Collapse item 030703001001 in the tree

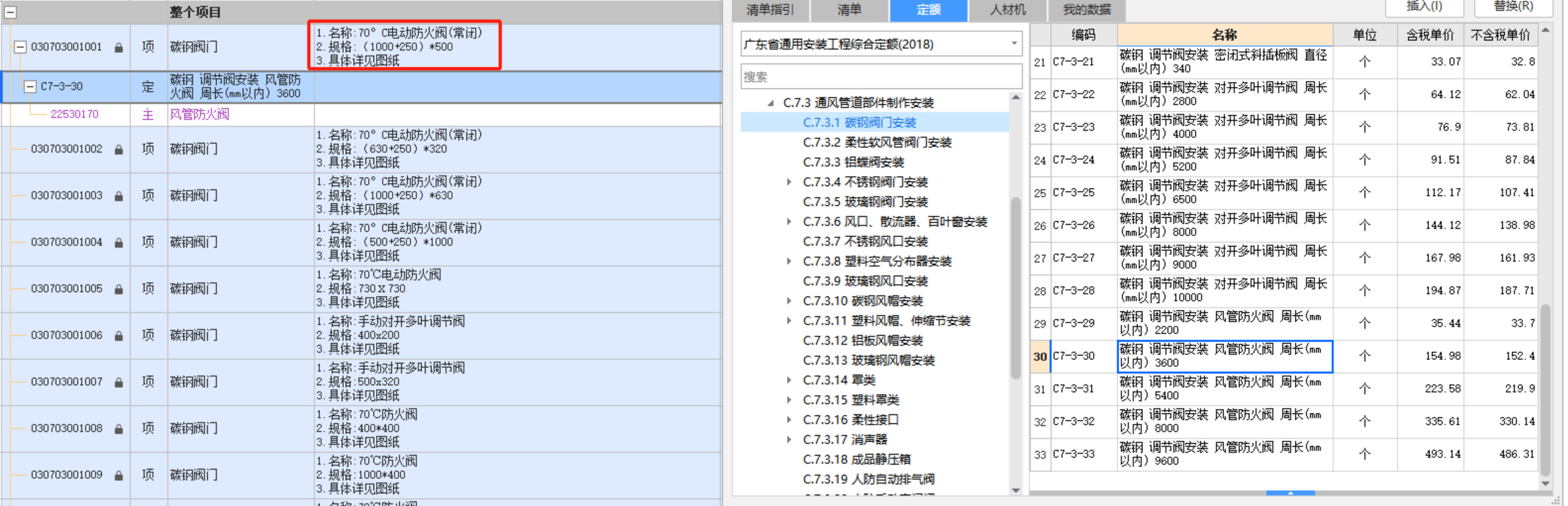(x=20, y=47)
